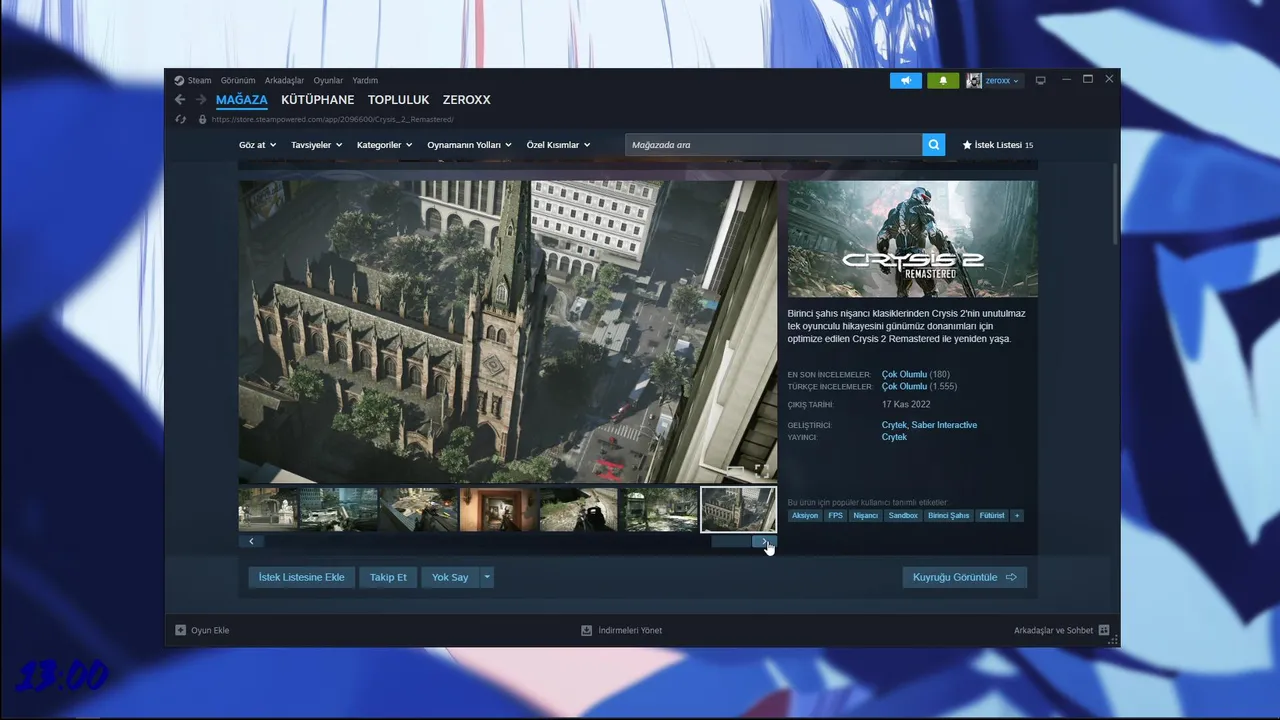Click the forward navigation arrow

pos(201,100)
